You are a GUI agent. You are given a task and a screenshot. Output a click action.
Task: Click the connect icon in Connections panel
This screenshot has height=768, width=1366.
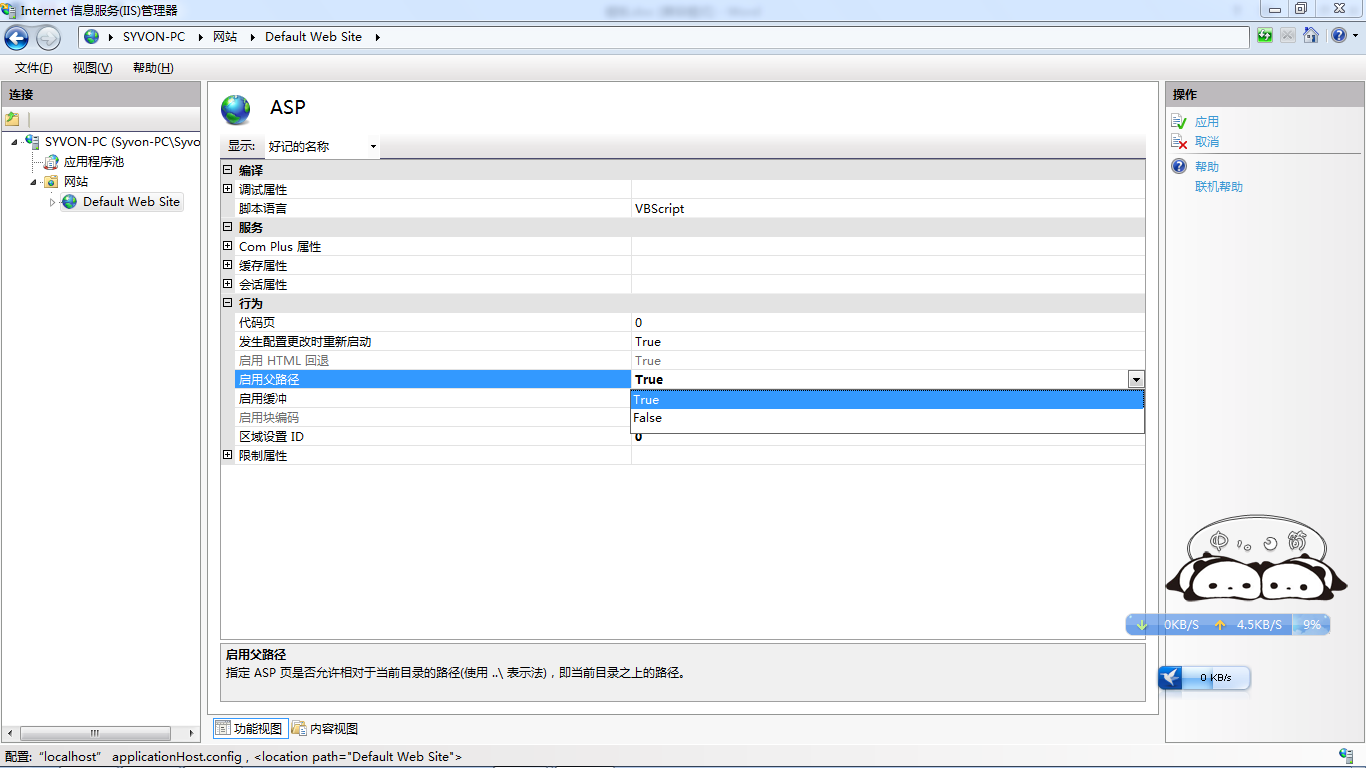point(13,119)
